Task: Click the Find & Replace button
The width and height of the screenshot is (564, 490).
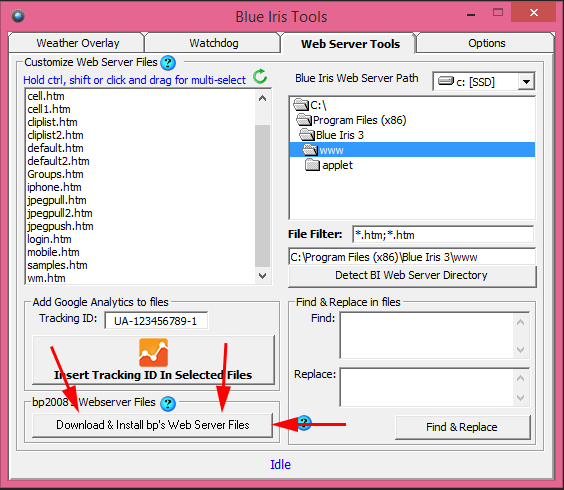Action: tap(462, 427)
